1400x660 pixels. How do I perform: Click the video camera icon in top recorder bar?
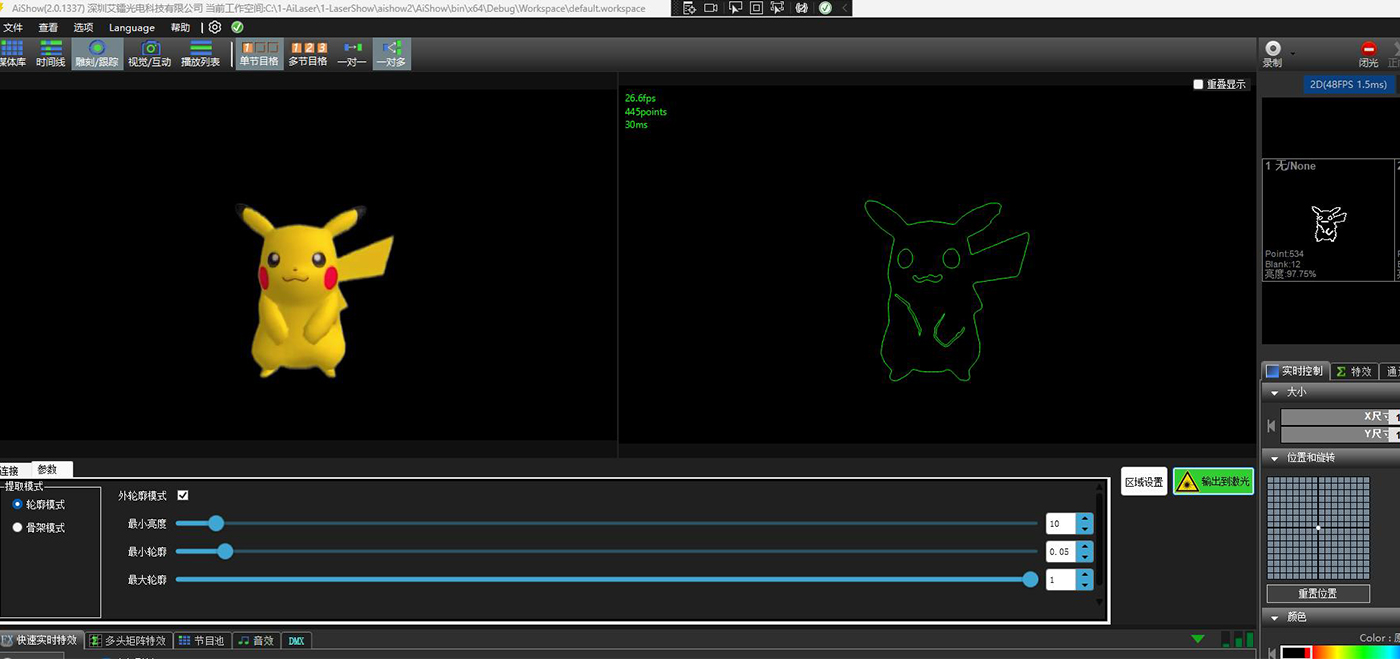pyautogui.click(x=711, y=8)
